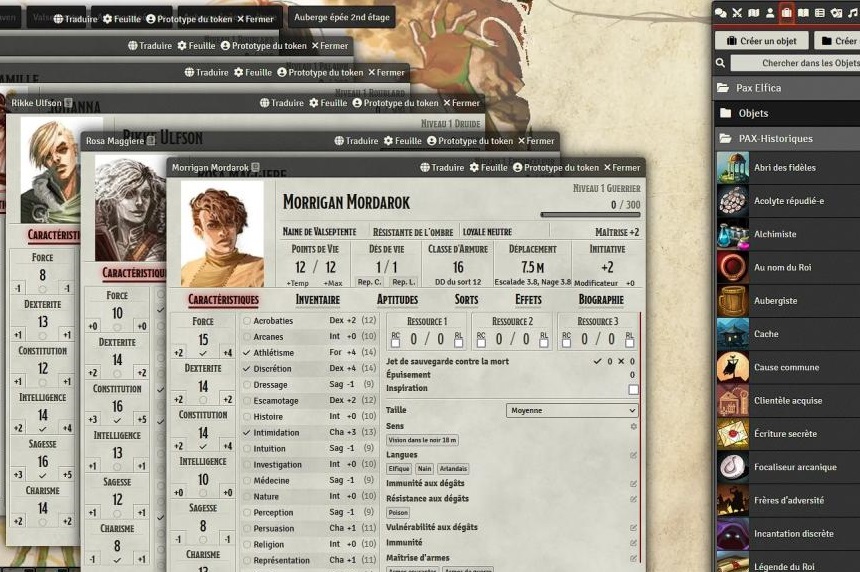The width and height of the screenshot is (860, 572).
Task: Click Prototype du token on Morrigan's sheet
Action: point(555,167)
